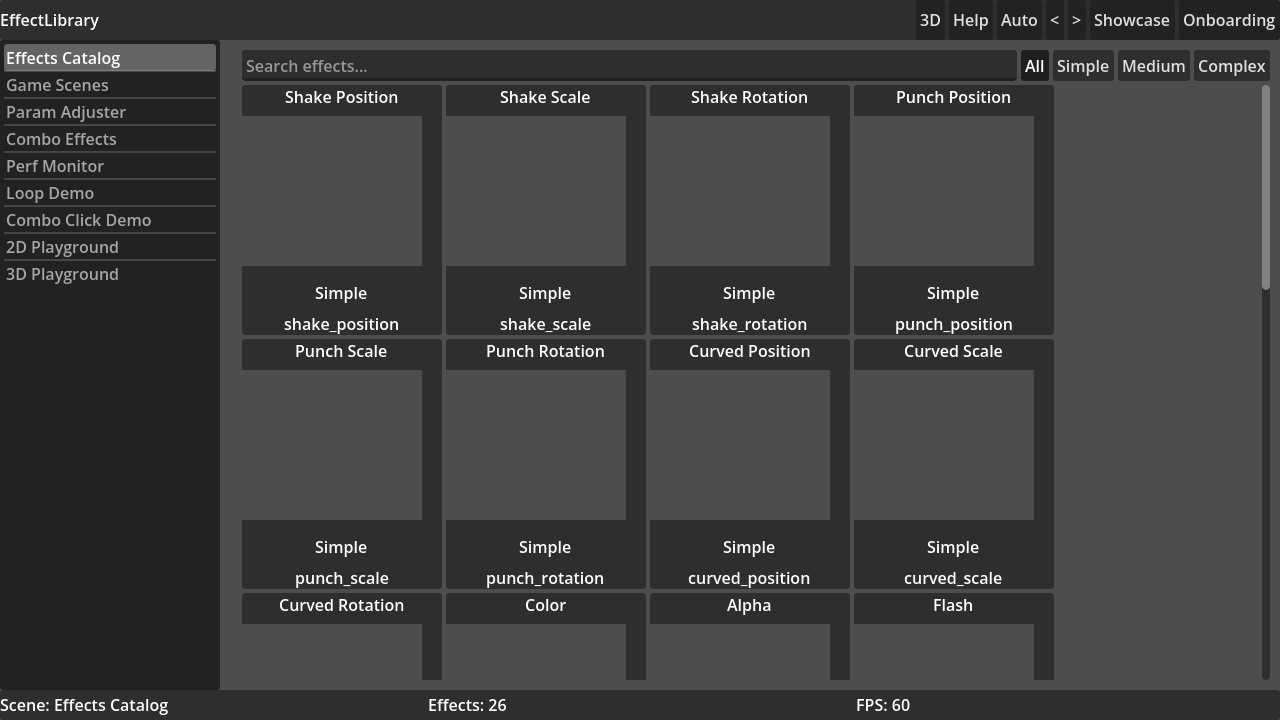Open Param Adjuster in the sidebar
1280x720 pixels.
110,112
